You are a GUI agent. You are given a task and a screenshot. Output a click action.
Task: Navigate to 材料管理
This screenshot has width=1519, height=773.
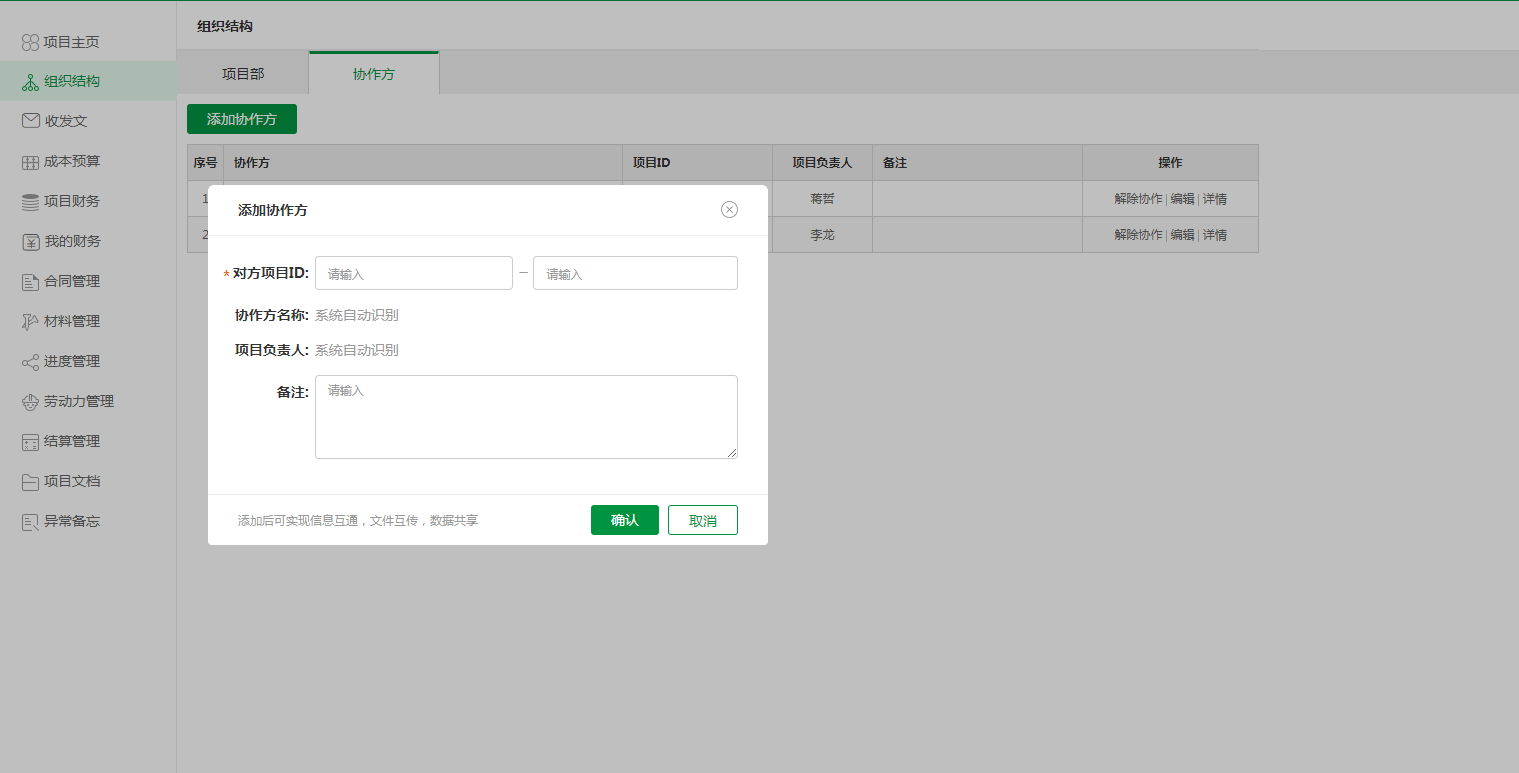click(88, 321)
